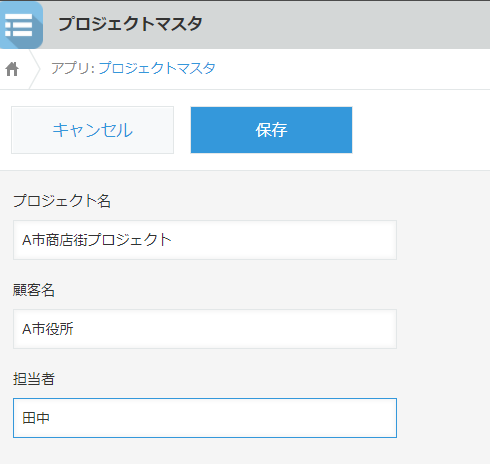The width and height of the screenshot is (490, 464).
Task: Click the アプリ: breadcrumb label
Action: pos(73,68)
